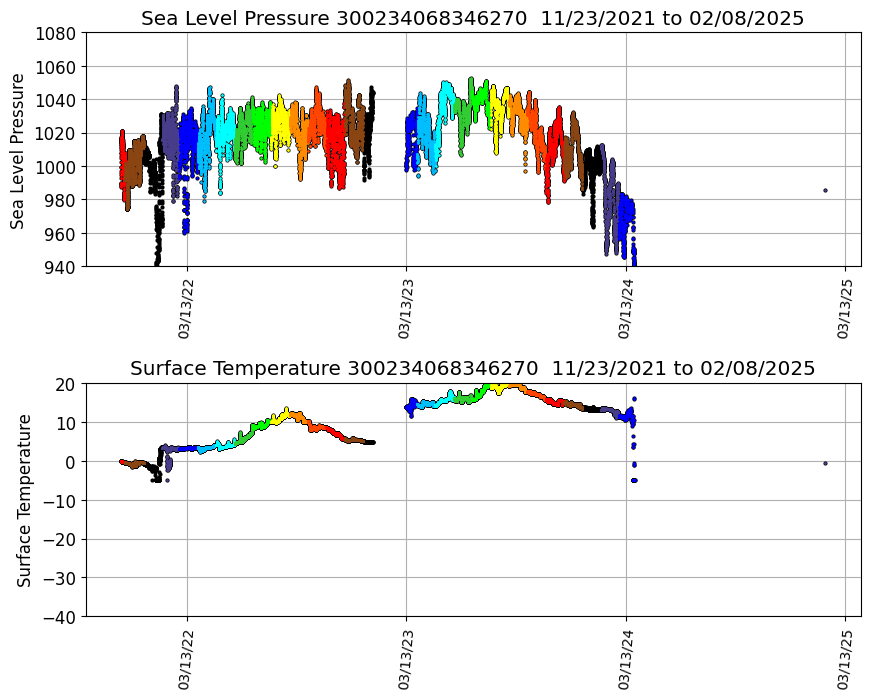The image size is (870, 699).
Task: Click the −40 tick on temperature y-axis
Action: click(62, 617)
